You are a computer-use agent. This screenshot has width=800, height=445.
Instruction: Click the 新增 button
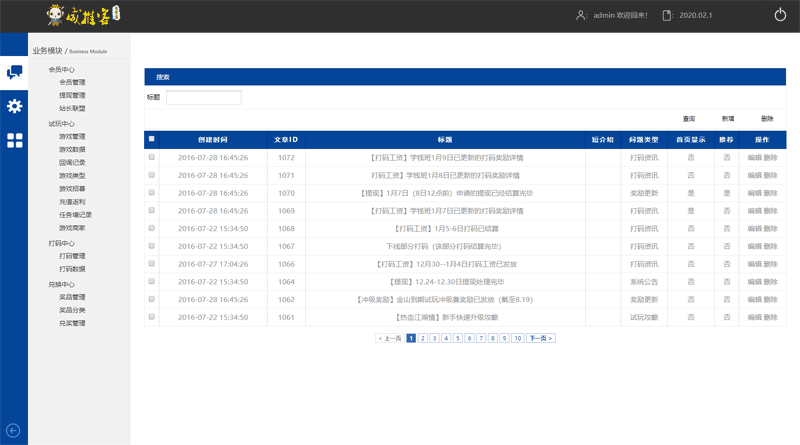tap(728, 118)
